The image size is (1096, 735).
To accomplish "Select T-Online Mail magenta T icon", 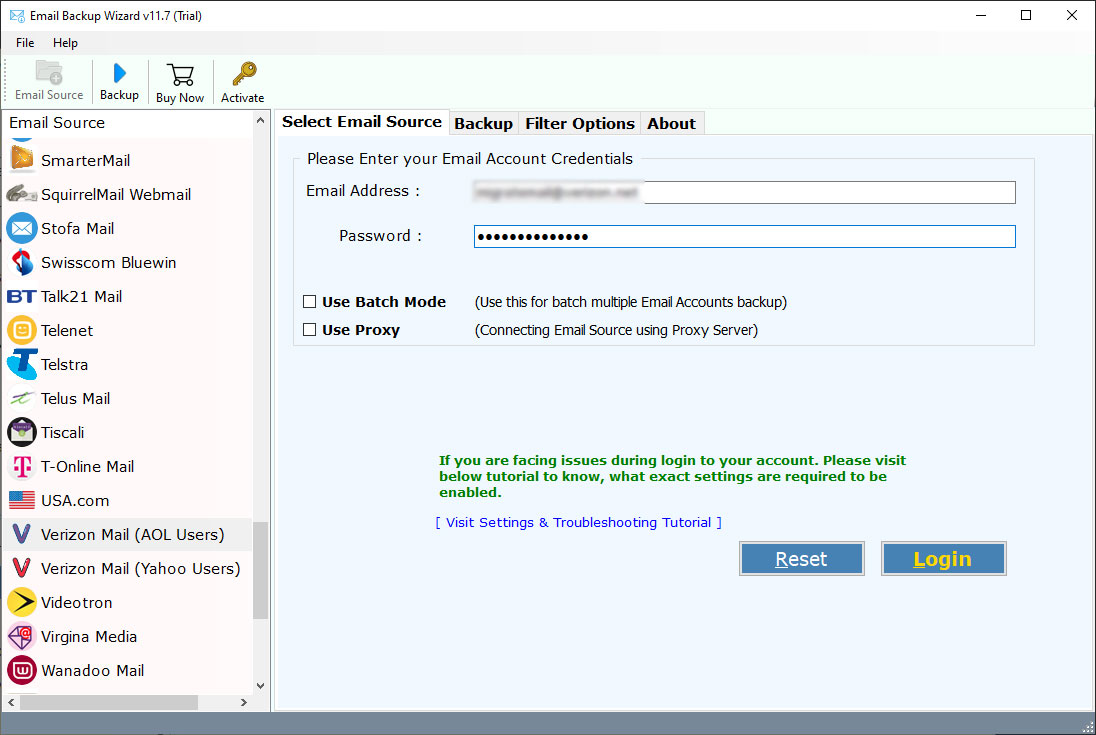I will pos(22,466).
